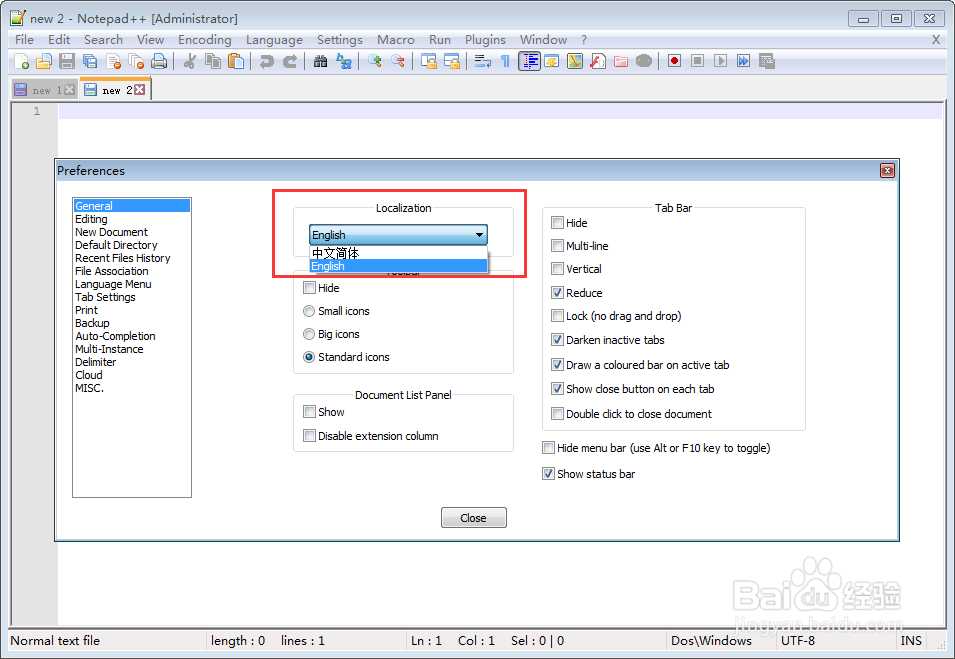The height and width of the screenshot is (659, 955).
Task: Switch to the new 1 tab
Action: point(44,90)
